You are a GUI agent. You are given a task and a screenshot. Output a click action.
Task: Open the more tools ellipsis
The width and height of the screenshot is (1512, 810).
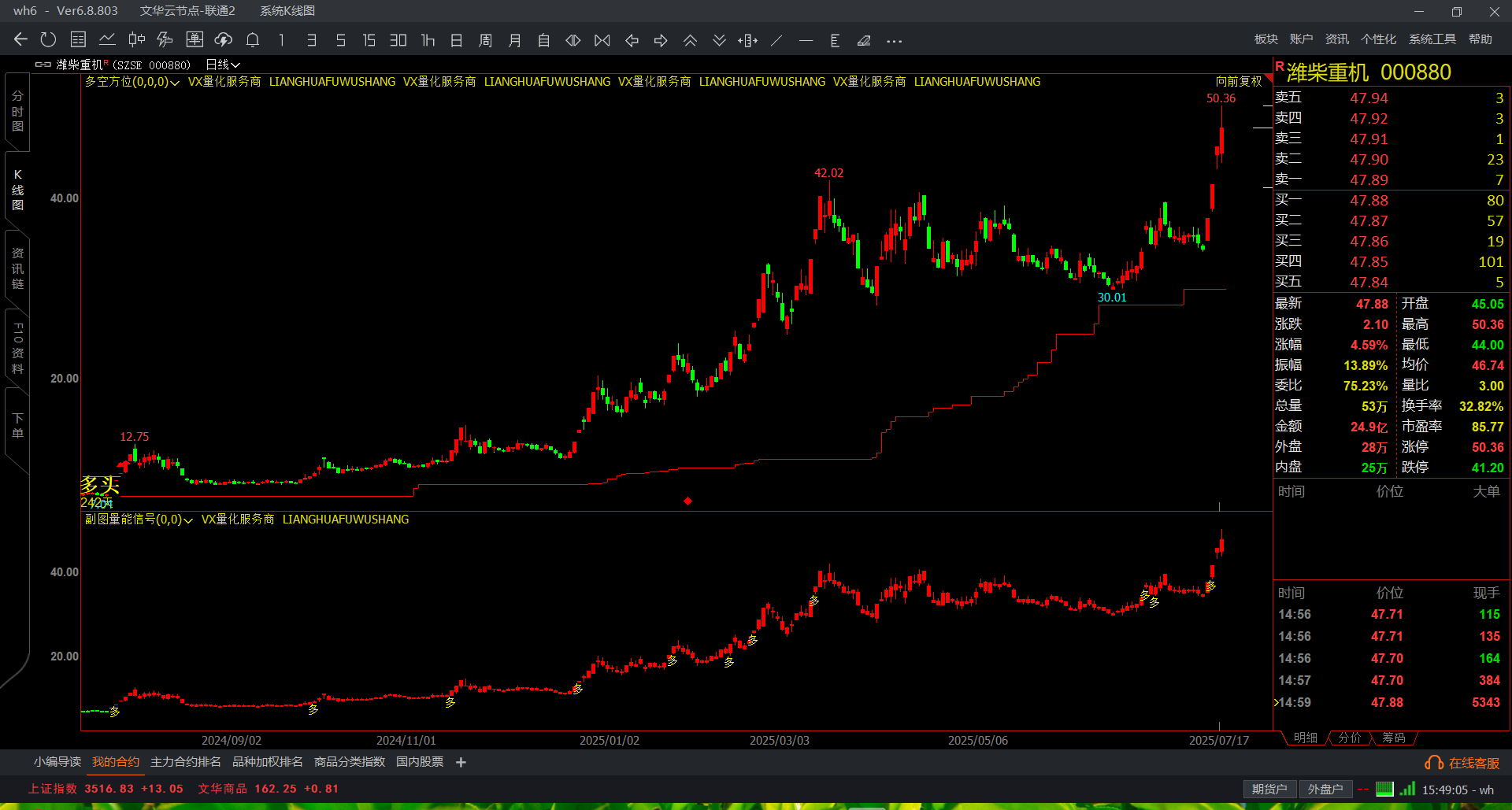tap(894, 41)
